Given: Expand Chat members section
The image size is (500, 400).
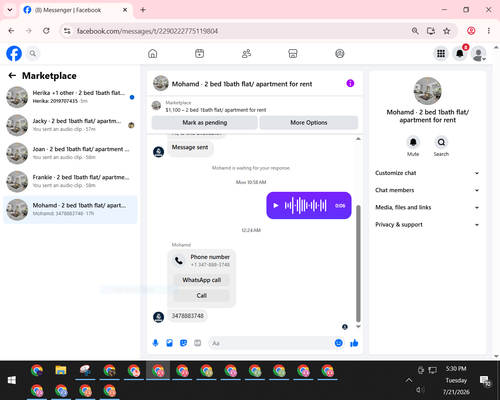Looking at the screenshot, I should point(427,190).
